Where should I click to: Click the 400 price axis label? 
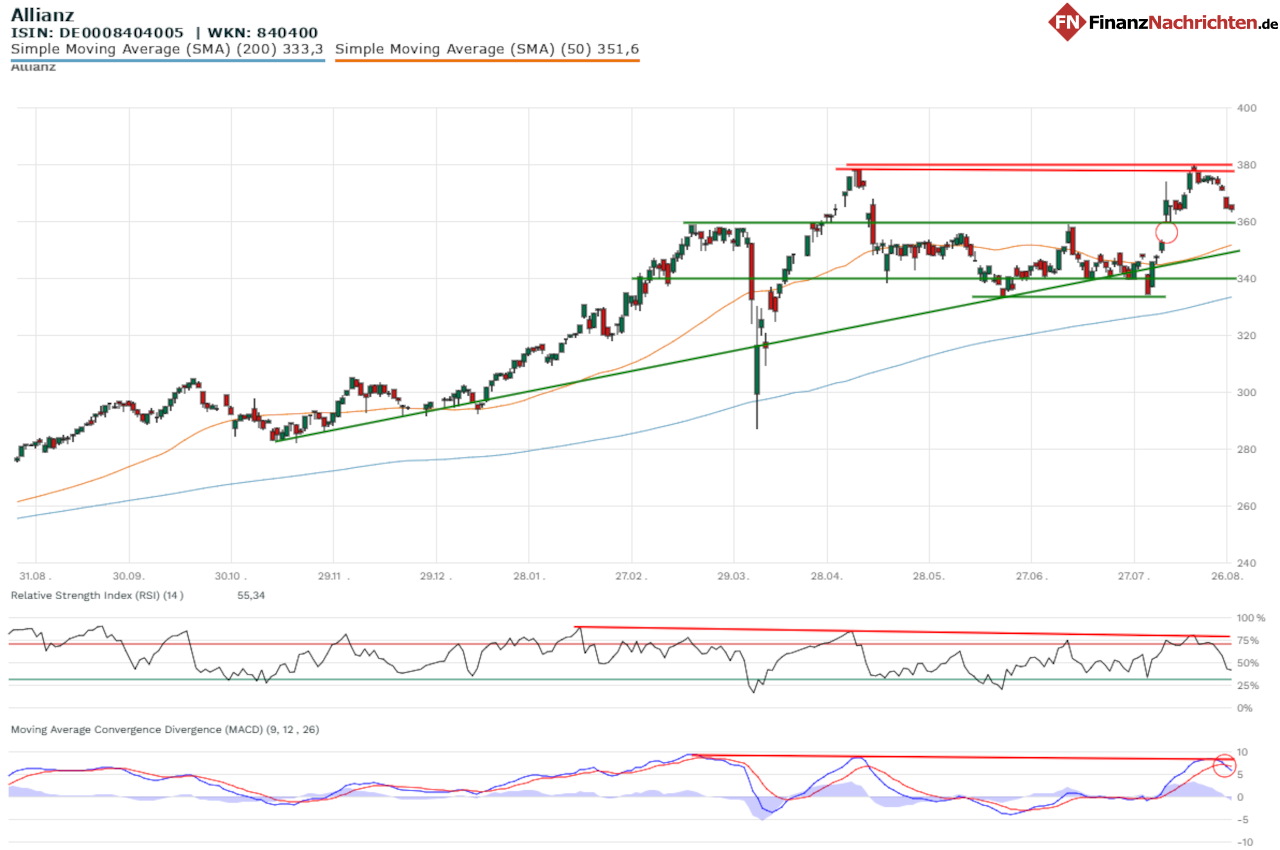point(1247,108)
